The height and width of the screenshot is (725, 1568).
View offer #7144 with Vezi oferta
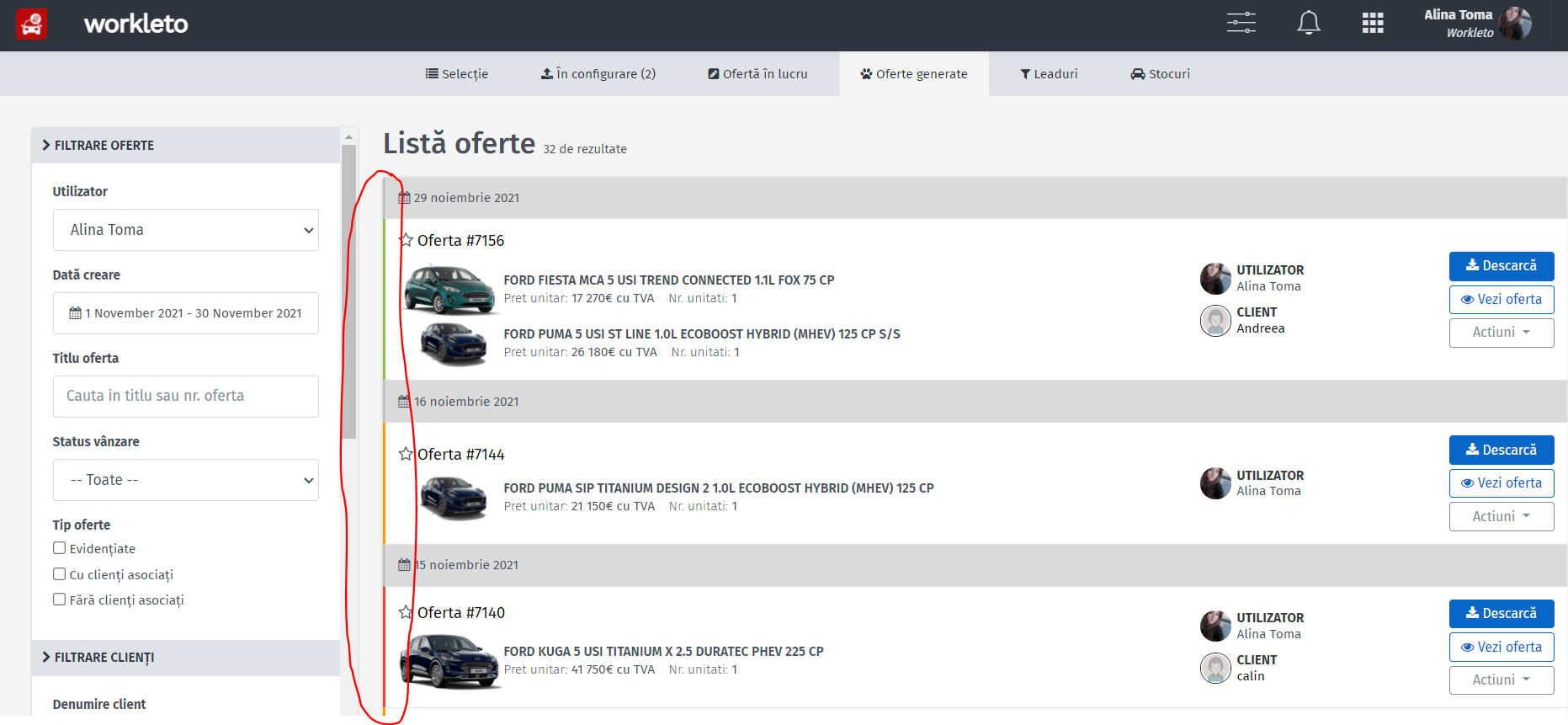coord(1502,483)
